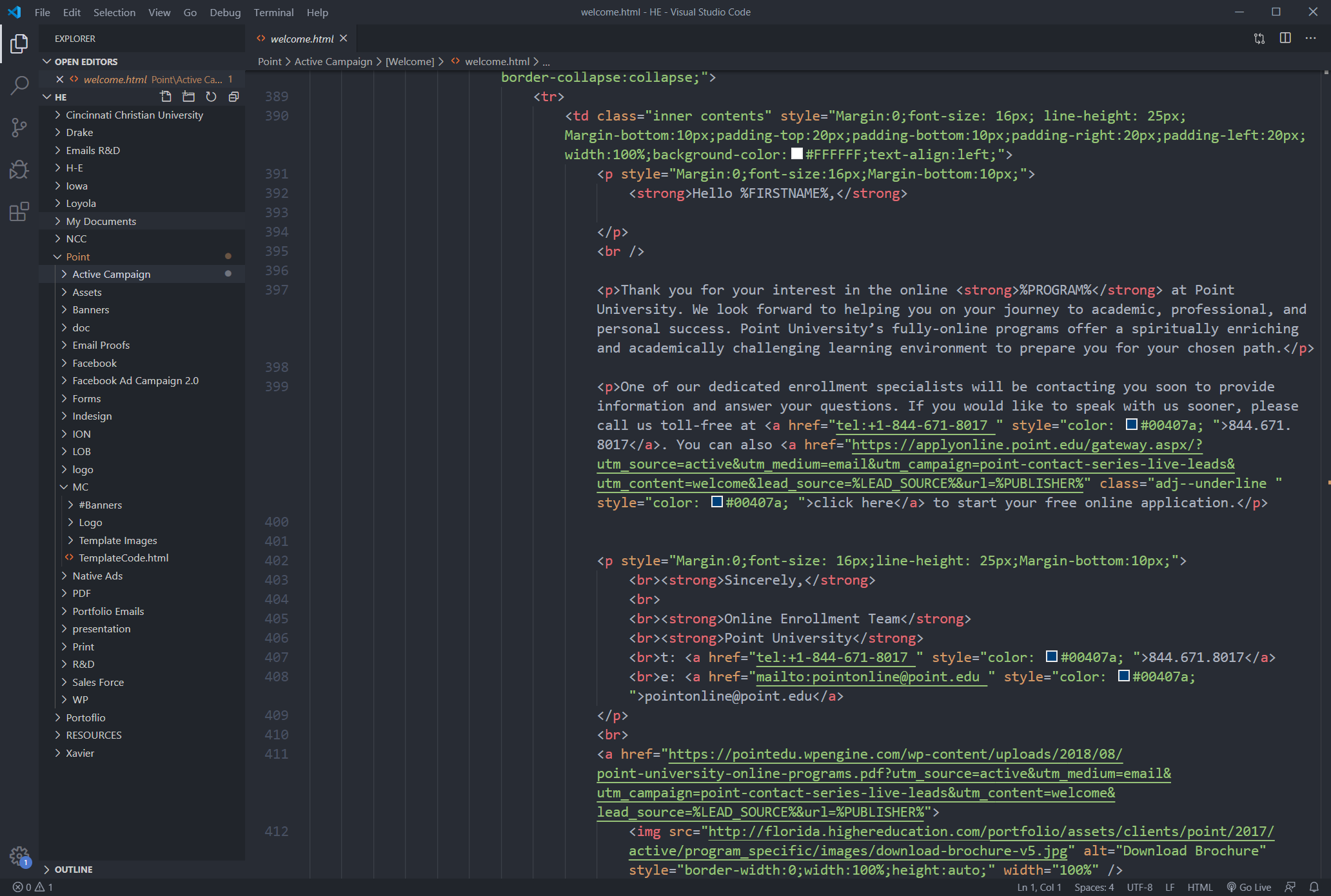
Task: Toggle the Go Live server
Action: click(1250, 887)
